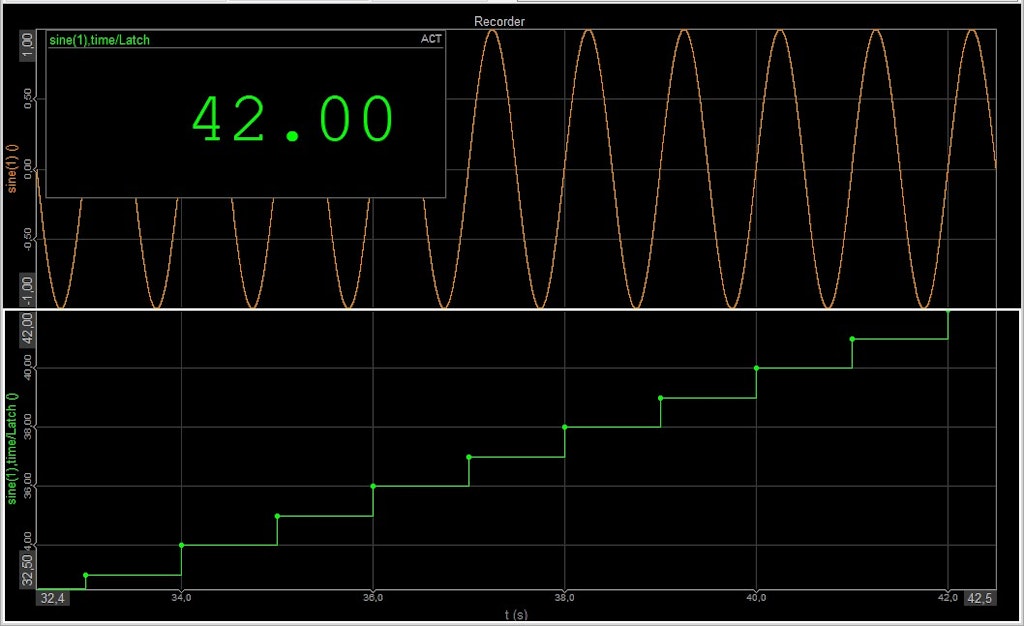1024x626 pixels.
Task: Click the 42.00 digital meter value
Action: (293, 119)
